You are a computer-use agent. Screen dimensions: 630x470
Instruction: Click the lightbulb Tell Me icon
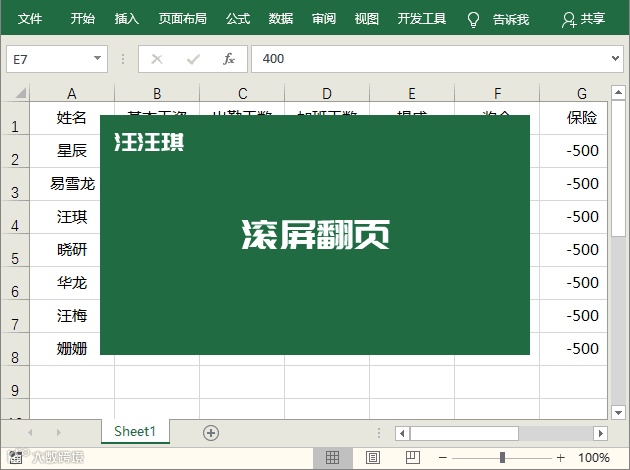click(473, 19)
